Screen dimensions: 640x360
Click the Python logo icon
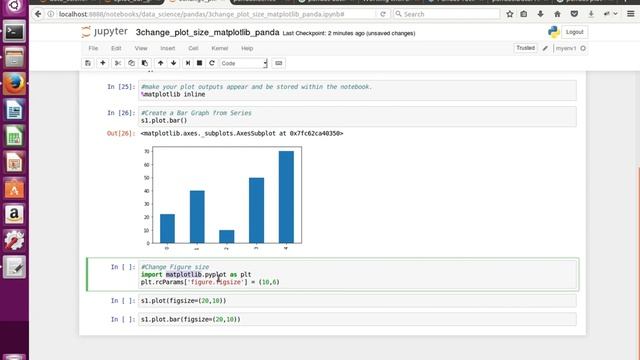pos(553,32)
